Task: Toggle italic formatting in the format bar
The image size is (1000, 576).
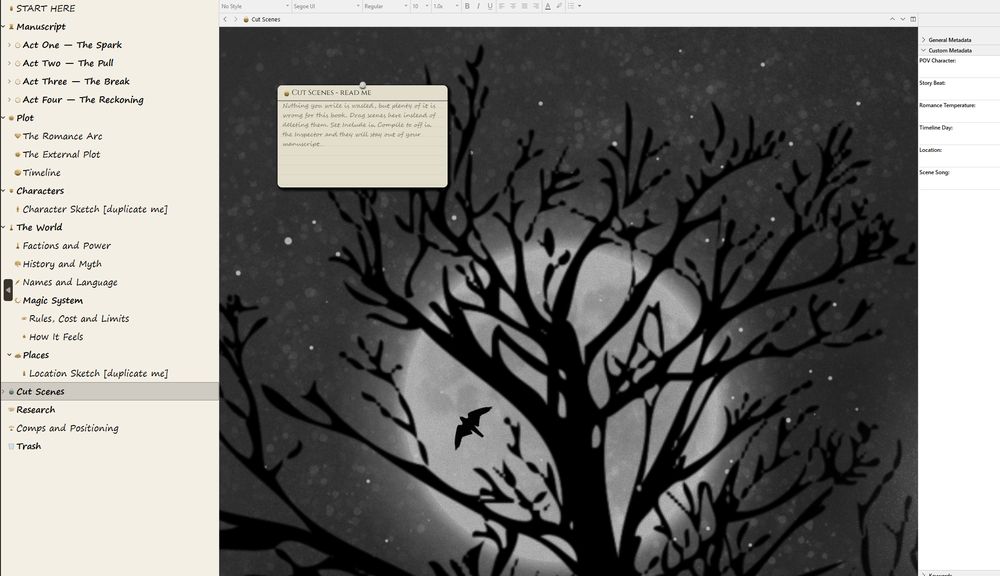Action: (478, 6)
